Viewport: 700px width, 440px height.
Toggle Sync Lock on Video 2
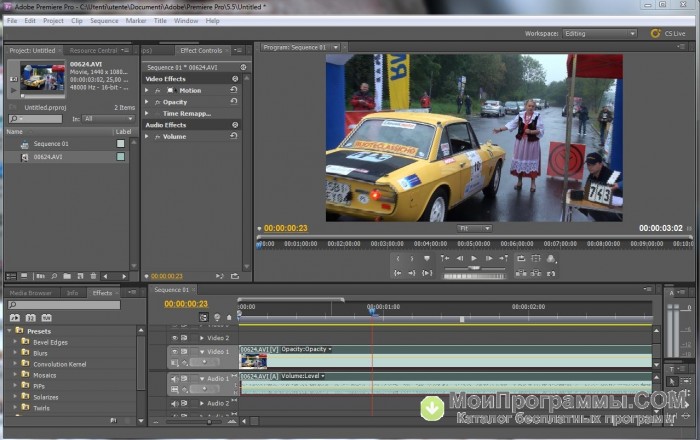(184, 338)
